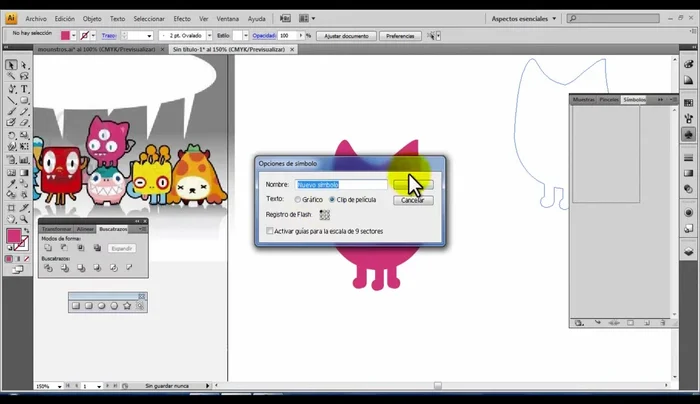Click the star shape tool in the floating bar
This screenshot has width=700, height=404.
(127, 306)
